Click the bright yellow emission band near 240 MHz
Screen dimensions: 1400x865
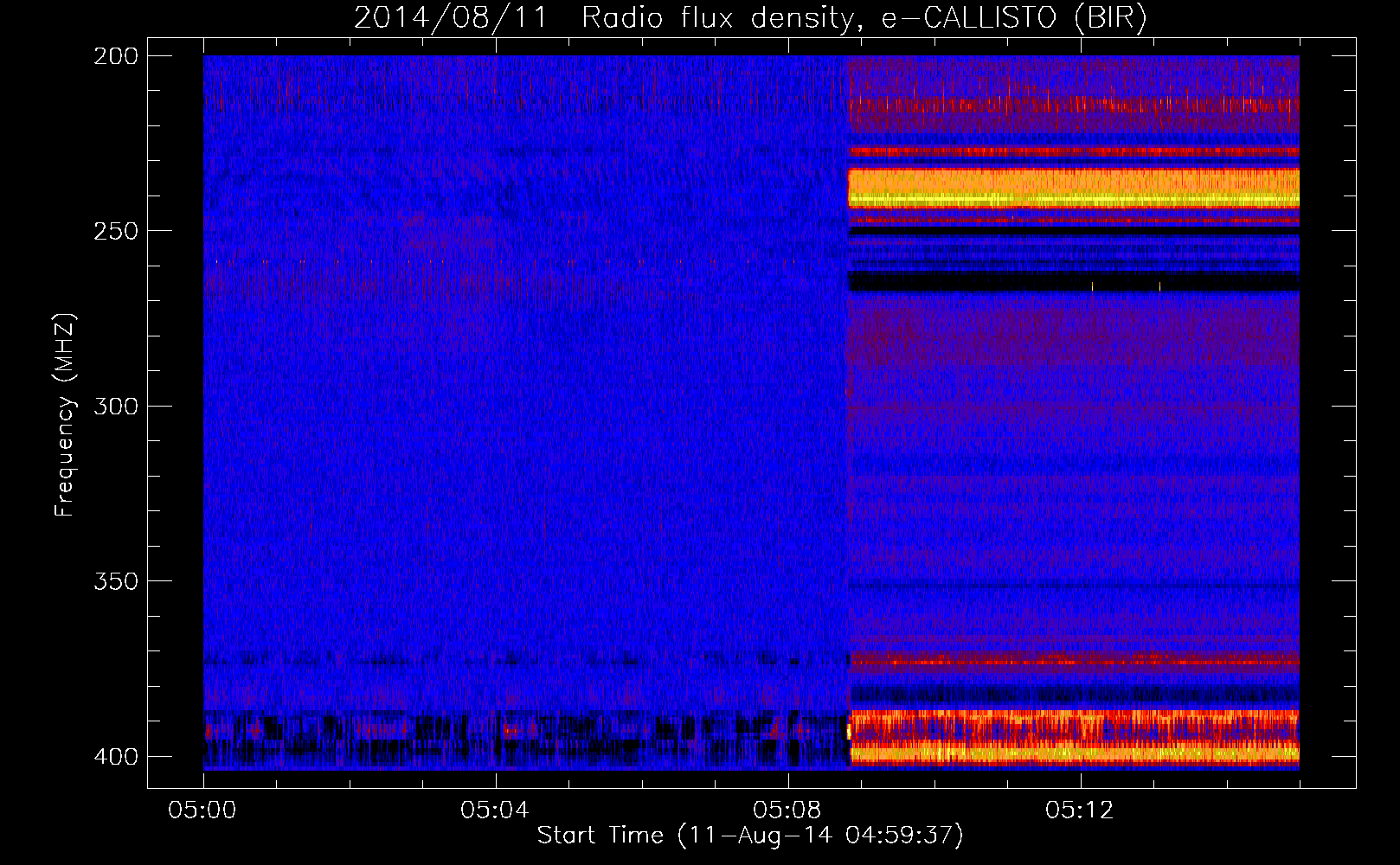[1074, 189]
